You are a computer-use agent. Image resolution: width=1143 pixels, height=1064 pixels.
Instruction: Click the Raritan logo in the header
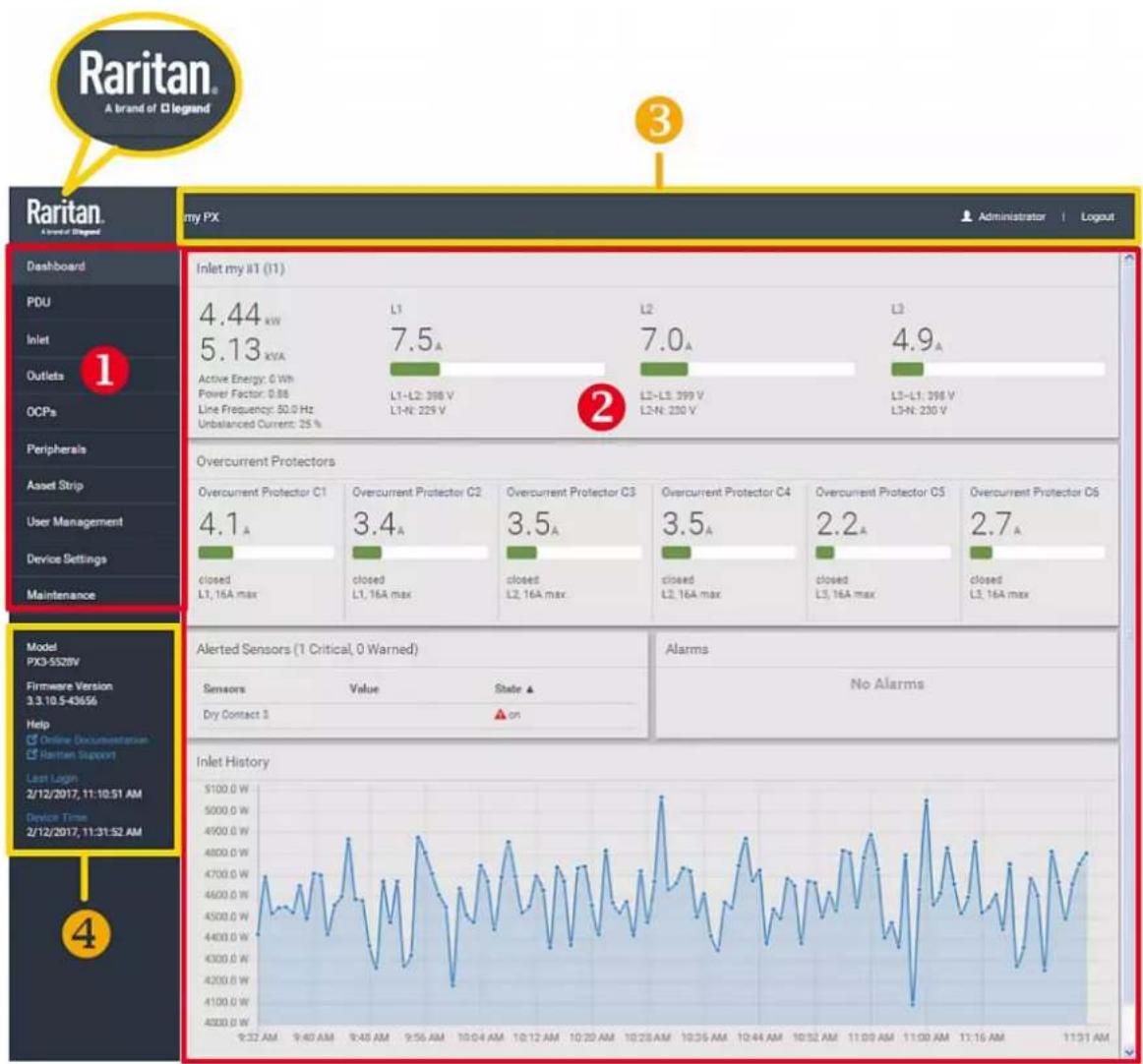click(65, 215)
